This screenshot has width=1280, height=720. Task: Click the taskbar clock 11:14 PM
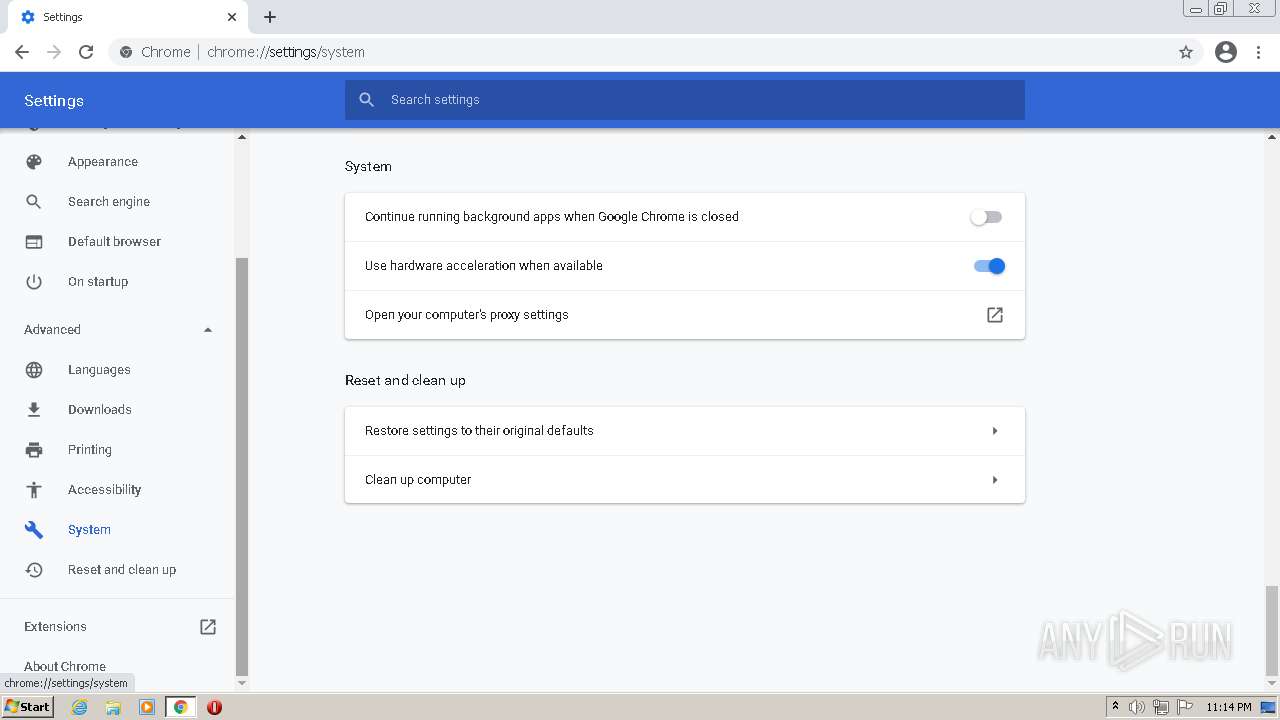pyautogui.click(x=1229, y=707)
